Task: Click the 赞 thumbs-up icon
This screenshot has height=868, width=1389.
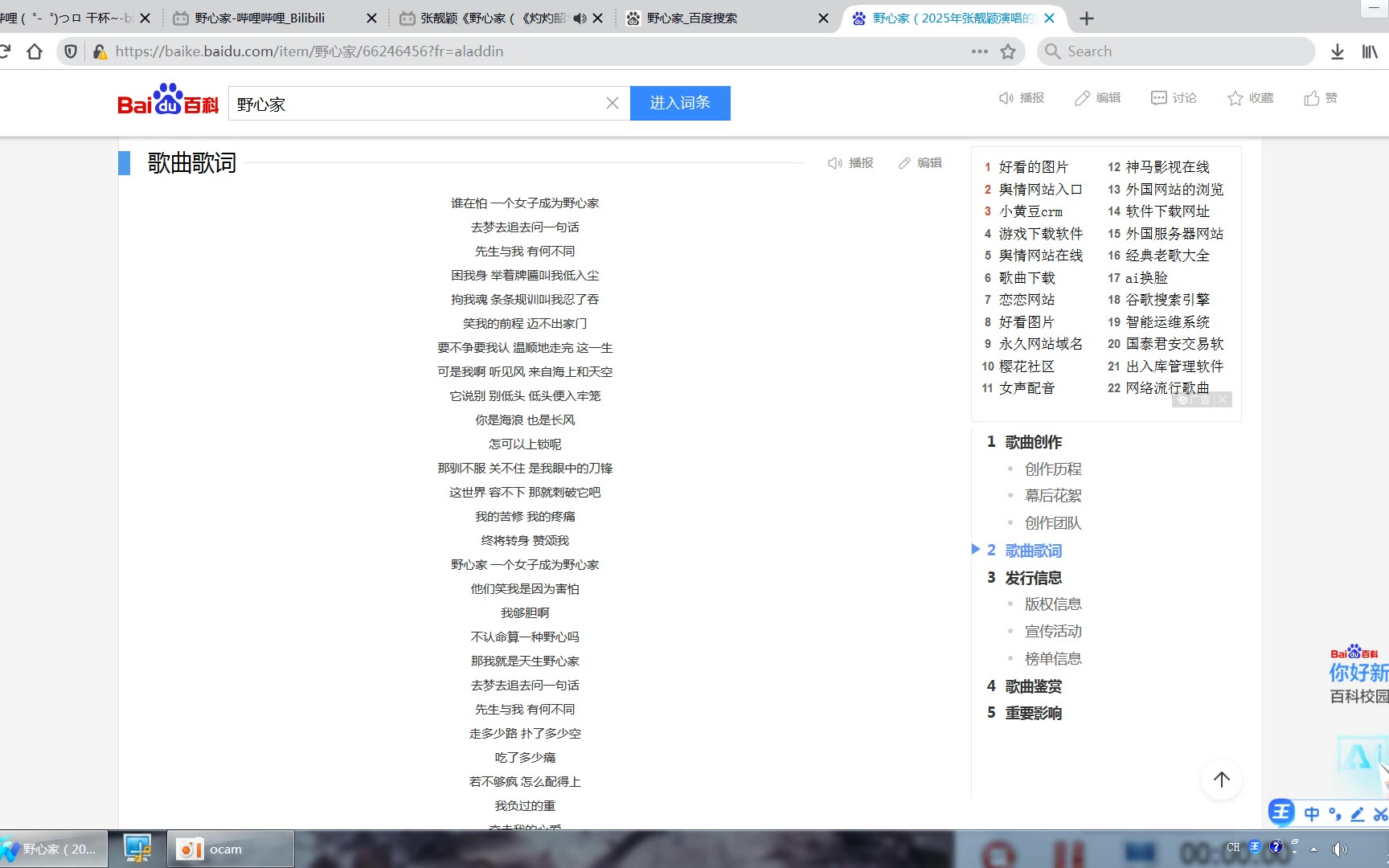Action: click(1312, 98)
